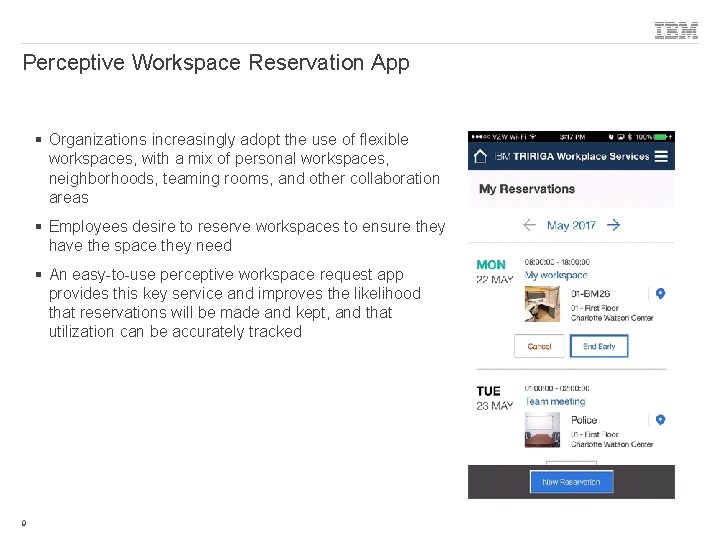Open the hamburger menu in Workplace Services
This screenshot has width=720, height=540.
661,156
